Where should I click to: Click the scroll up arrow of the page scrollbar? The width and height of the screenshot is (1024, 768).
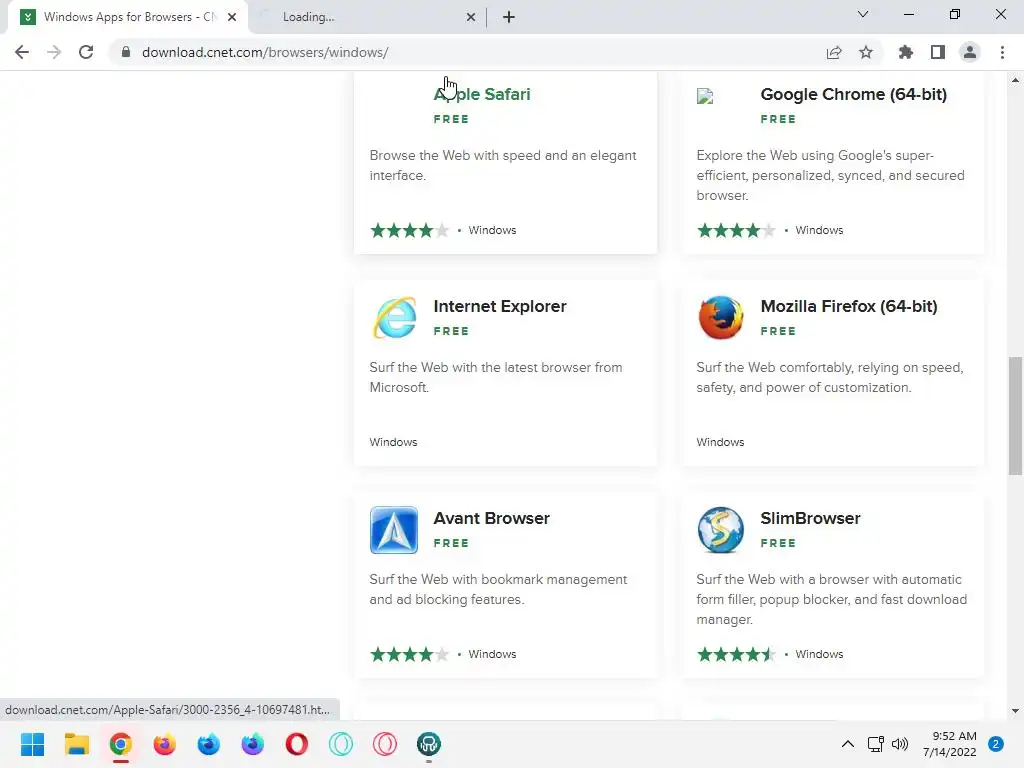(x=1015, y=80)
